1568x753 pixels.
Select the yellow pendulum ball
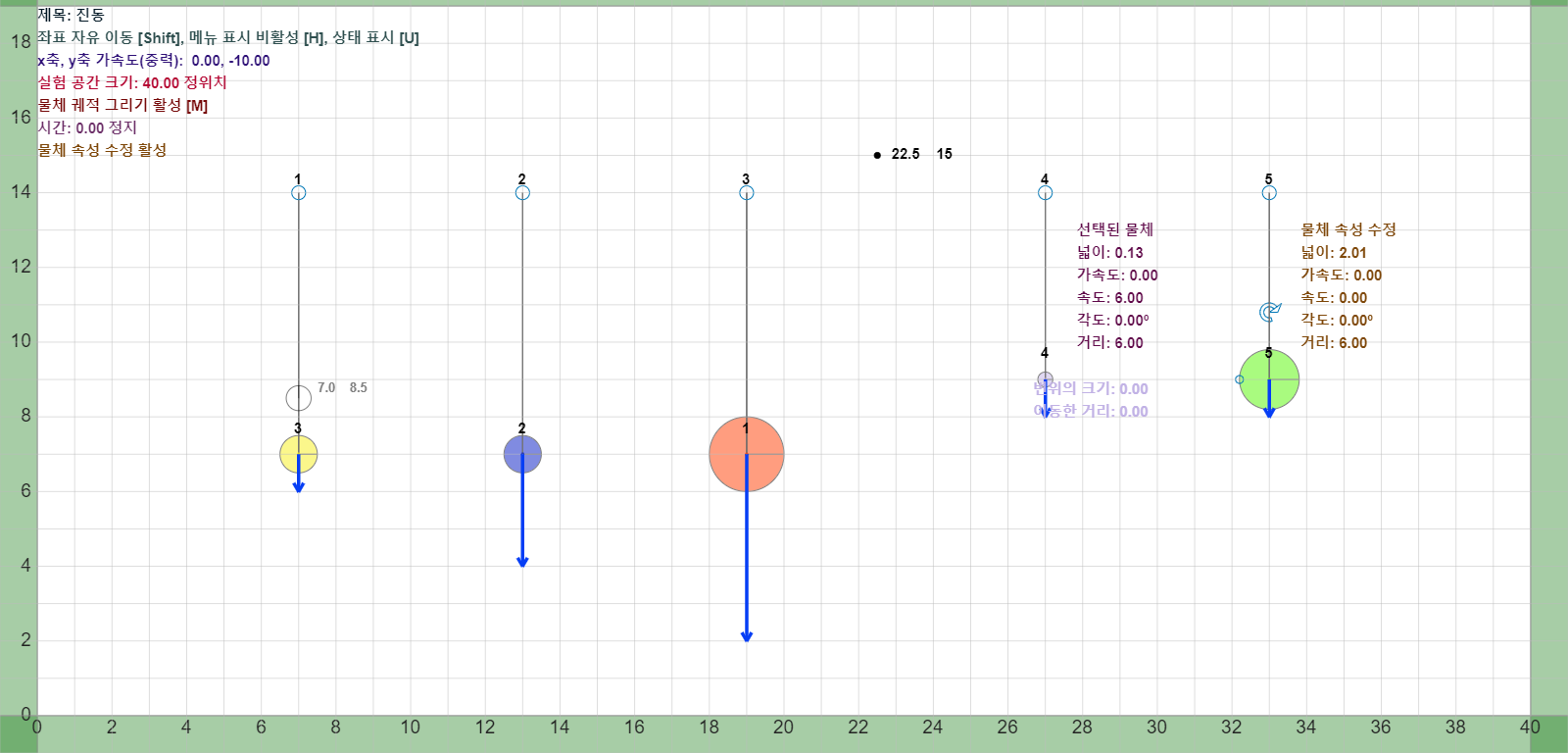pyautogui.click(x=299, y=454)
